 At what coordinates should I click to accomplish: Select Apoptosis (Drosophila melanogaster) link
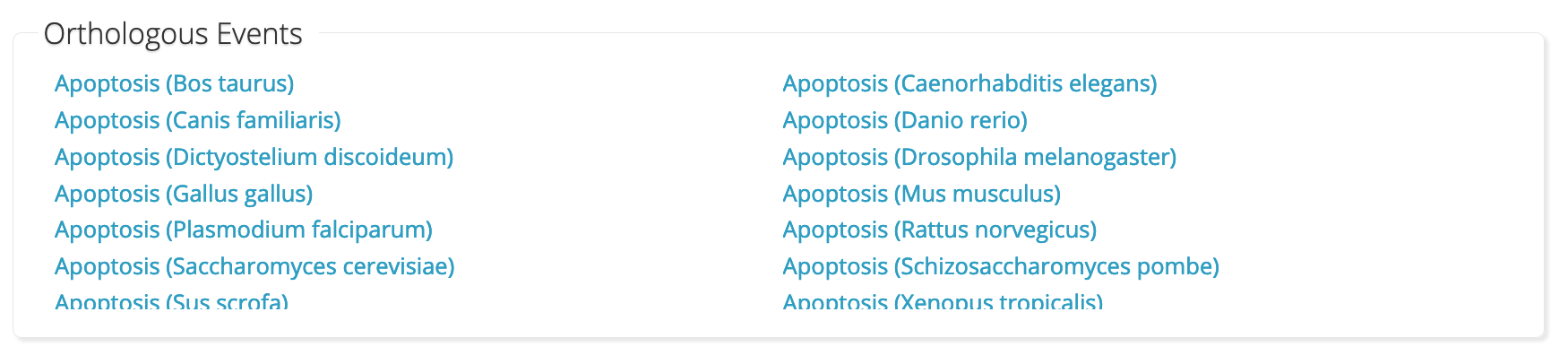[979, 157]
